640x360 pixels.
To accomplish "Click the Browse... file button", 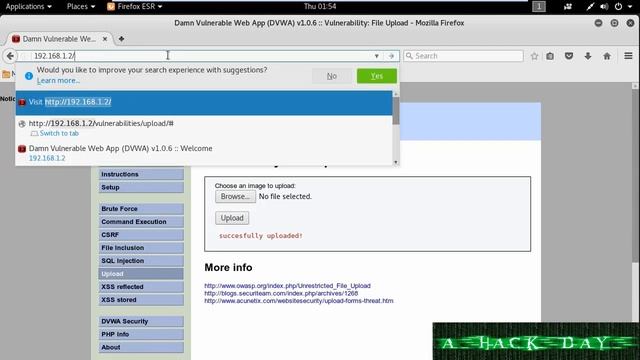I will coord(236,196).
